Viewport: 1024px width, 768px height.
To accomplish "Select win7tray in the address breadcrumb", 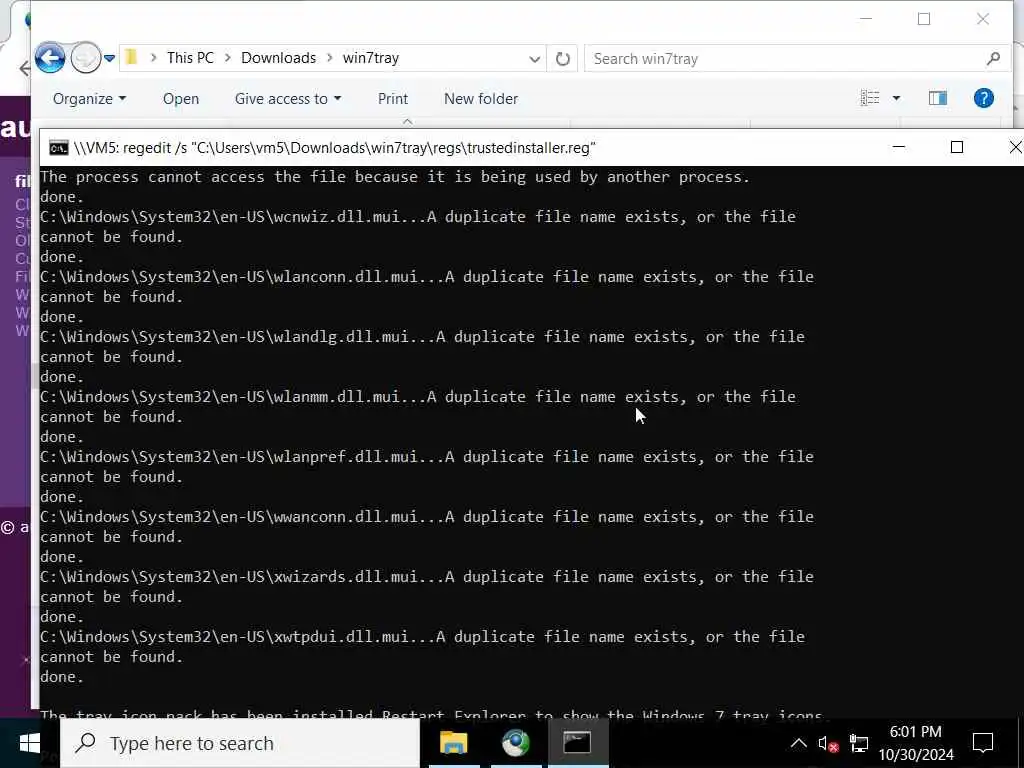I will point(370,58).
